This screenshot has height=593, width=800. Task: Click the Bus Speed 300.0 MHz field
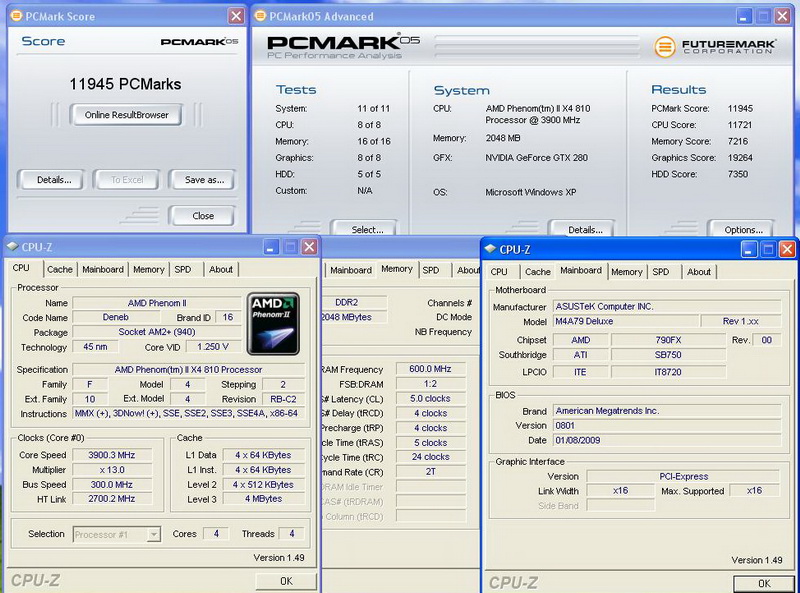[x=112, y=484]
